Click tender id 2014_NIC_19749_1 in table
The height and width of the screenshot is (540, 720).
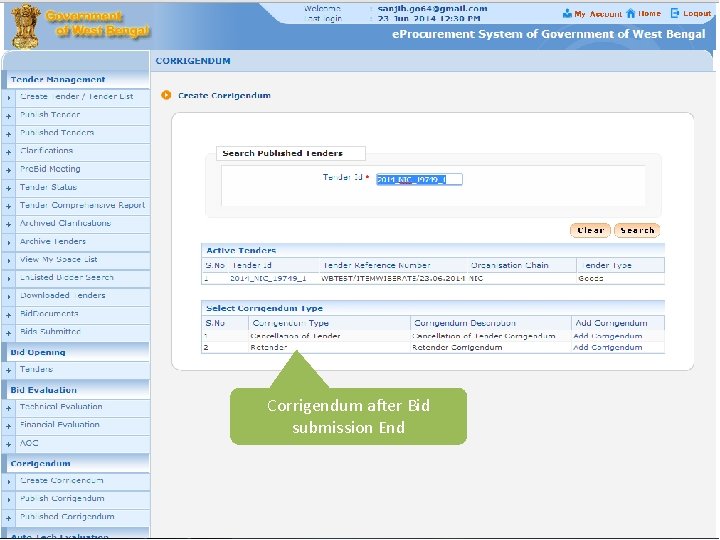[x=268, y=278]
